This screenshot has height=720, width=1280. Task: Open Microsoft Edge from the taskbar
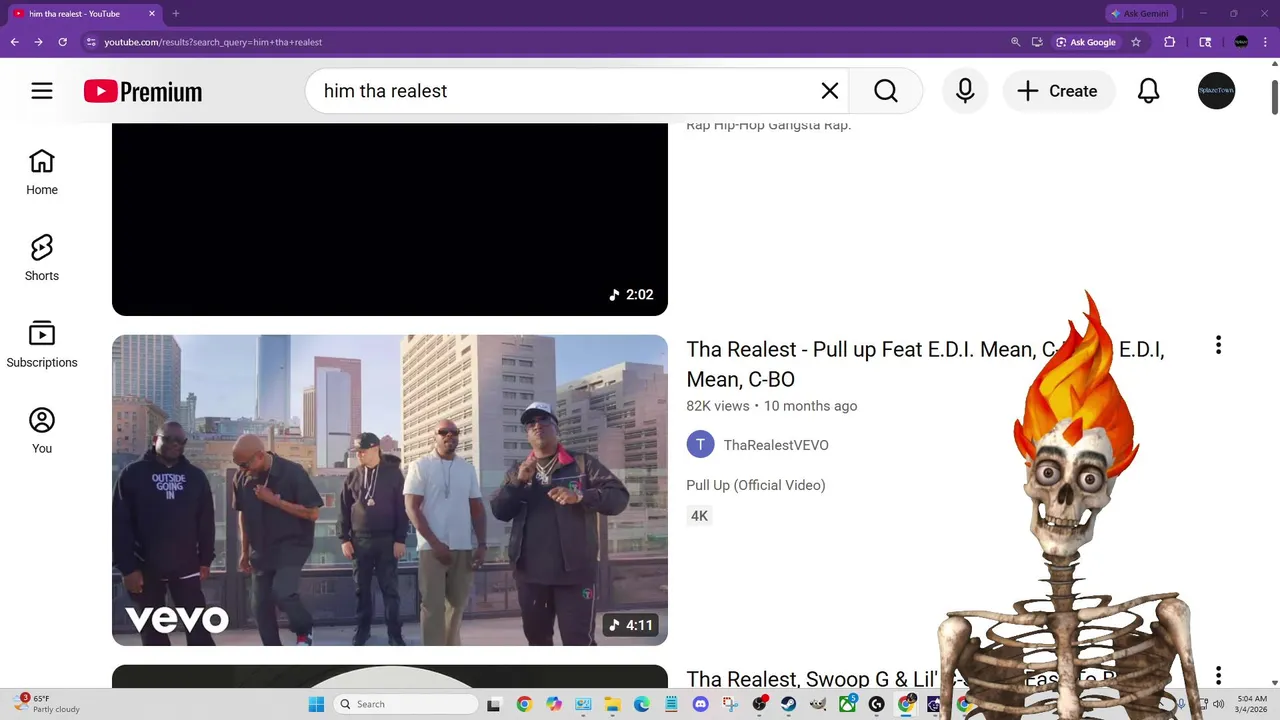[641, 704]
